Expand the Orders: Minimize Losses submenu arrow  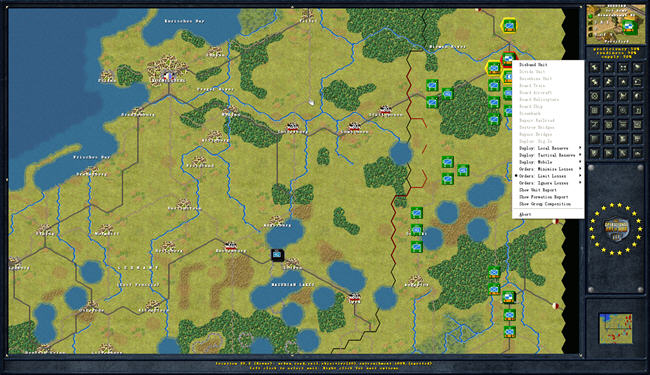(580, 169)
